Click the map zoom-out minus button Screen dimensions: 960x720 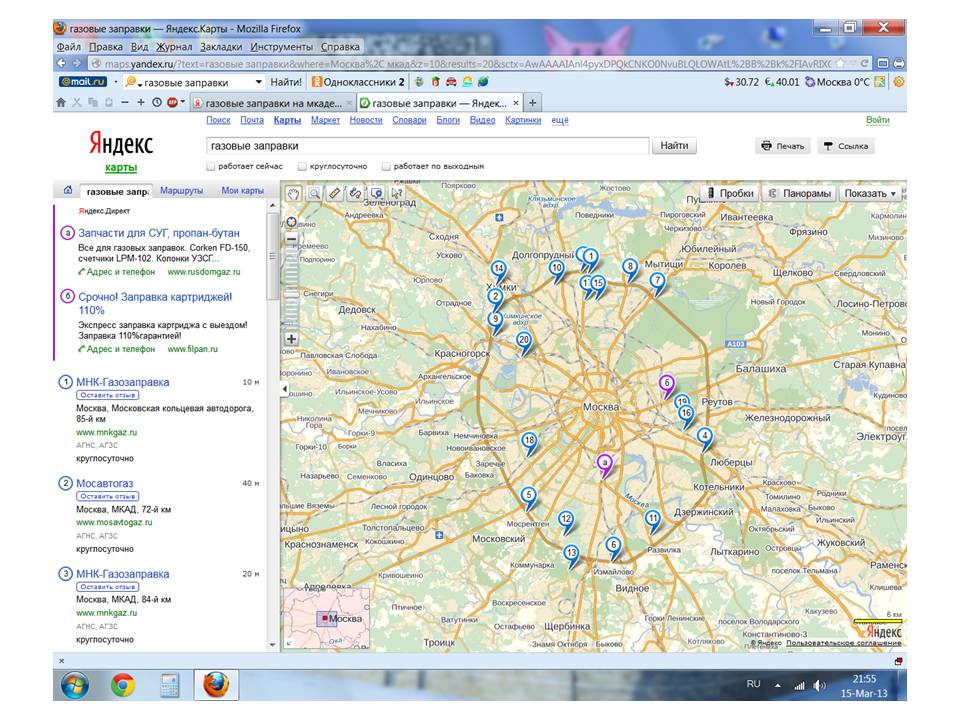click(292, 240)
